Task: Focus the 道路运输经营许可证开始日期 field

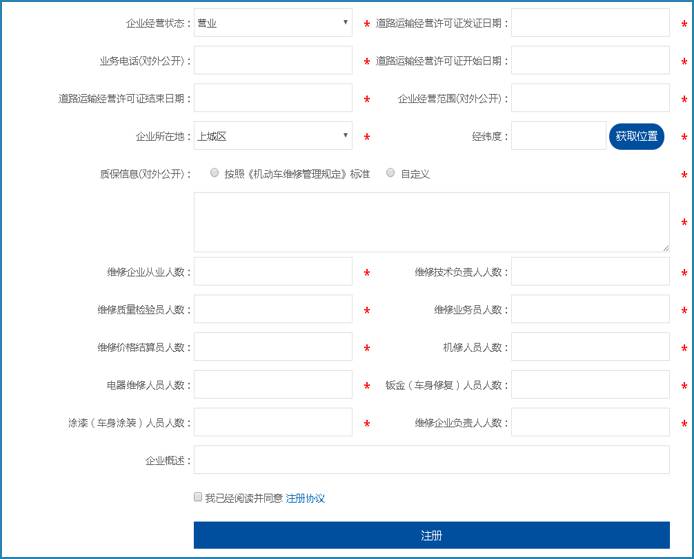Action: pos(590,60)
